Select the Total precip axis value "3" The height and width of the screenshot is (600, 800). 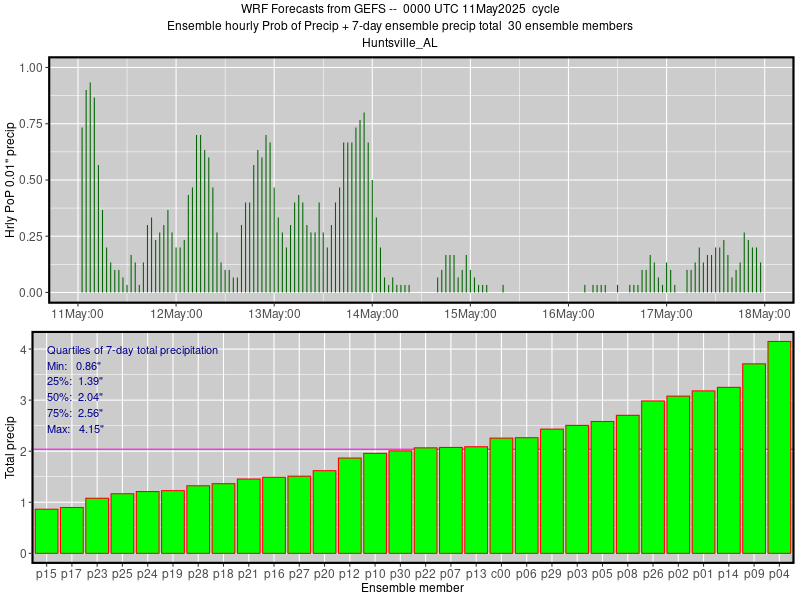[23, 401]
